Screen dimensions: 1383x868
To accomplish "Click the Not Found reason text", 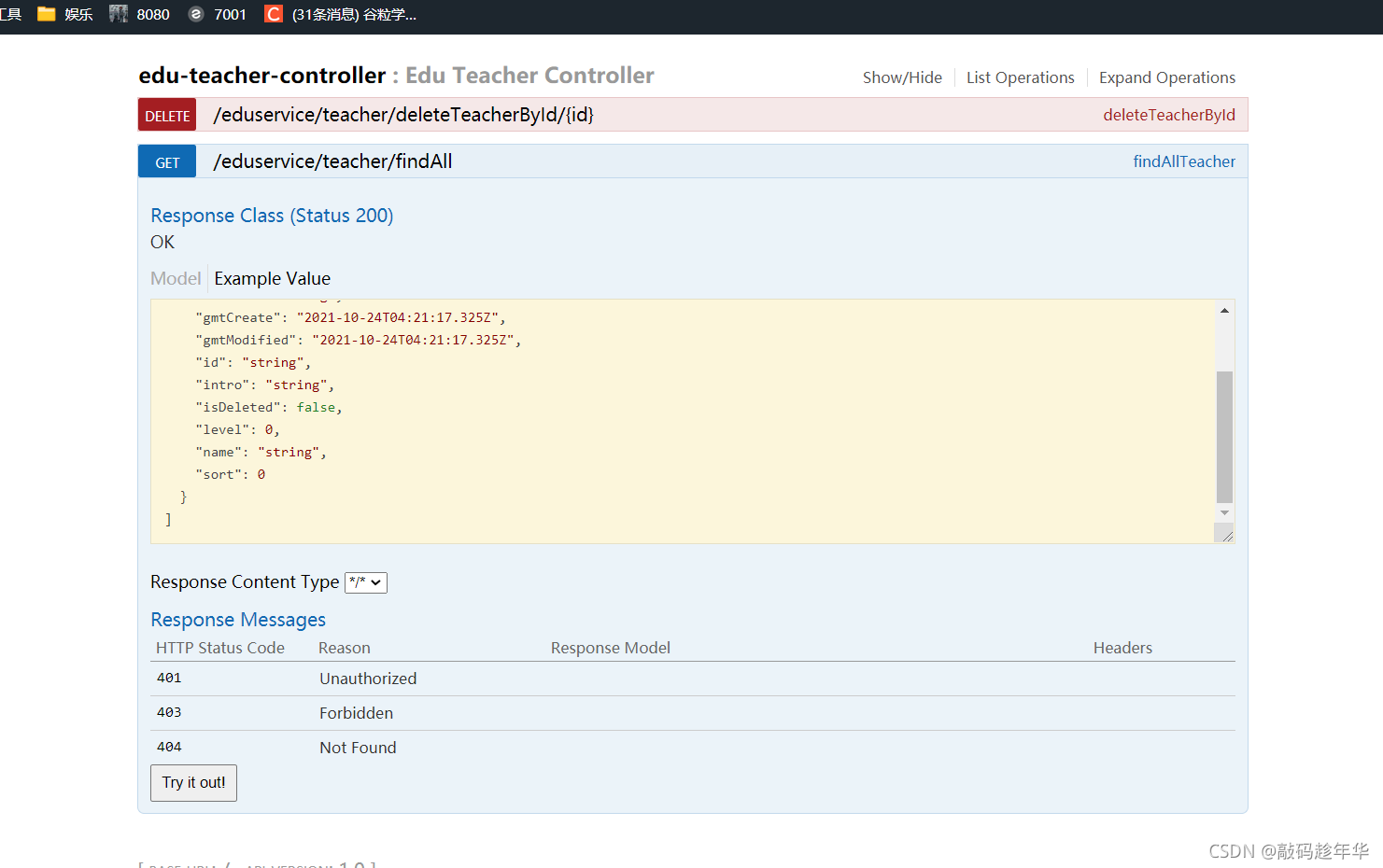I will point(358,748).
